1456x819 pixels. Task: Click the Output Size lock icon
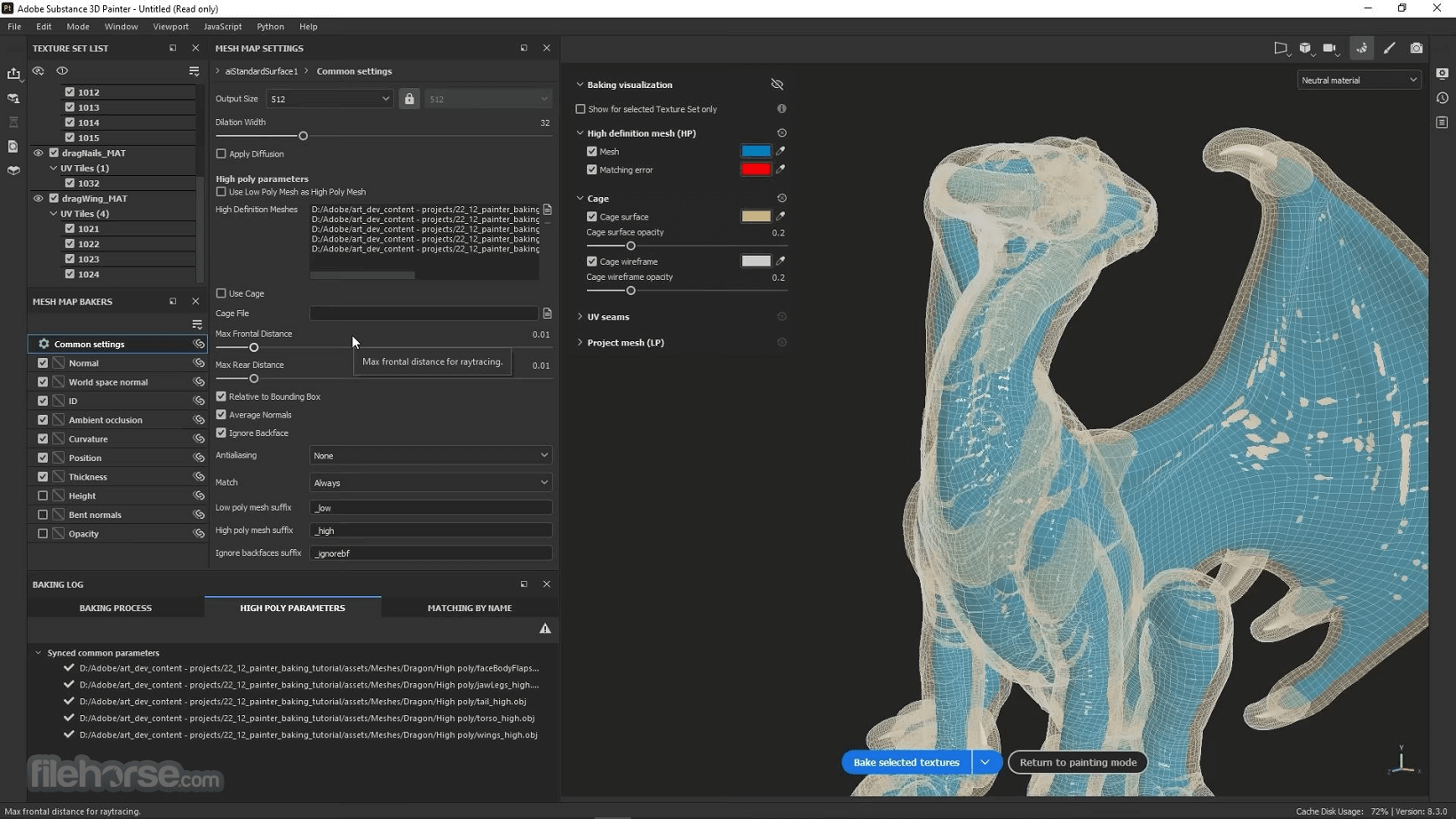[409, 99]
